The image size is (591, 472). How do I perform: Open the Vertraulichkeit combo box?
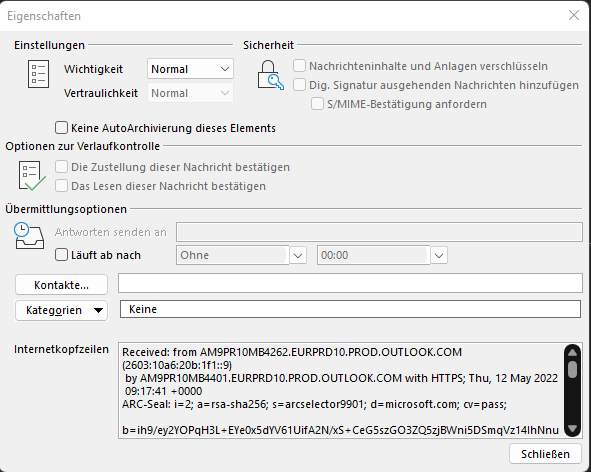(190, 93)
